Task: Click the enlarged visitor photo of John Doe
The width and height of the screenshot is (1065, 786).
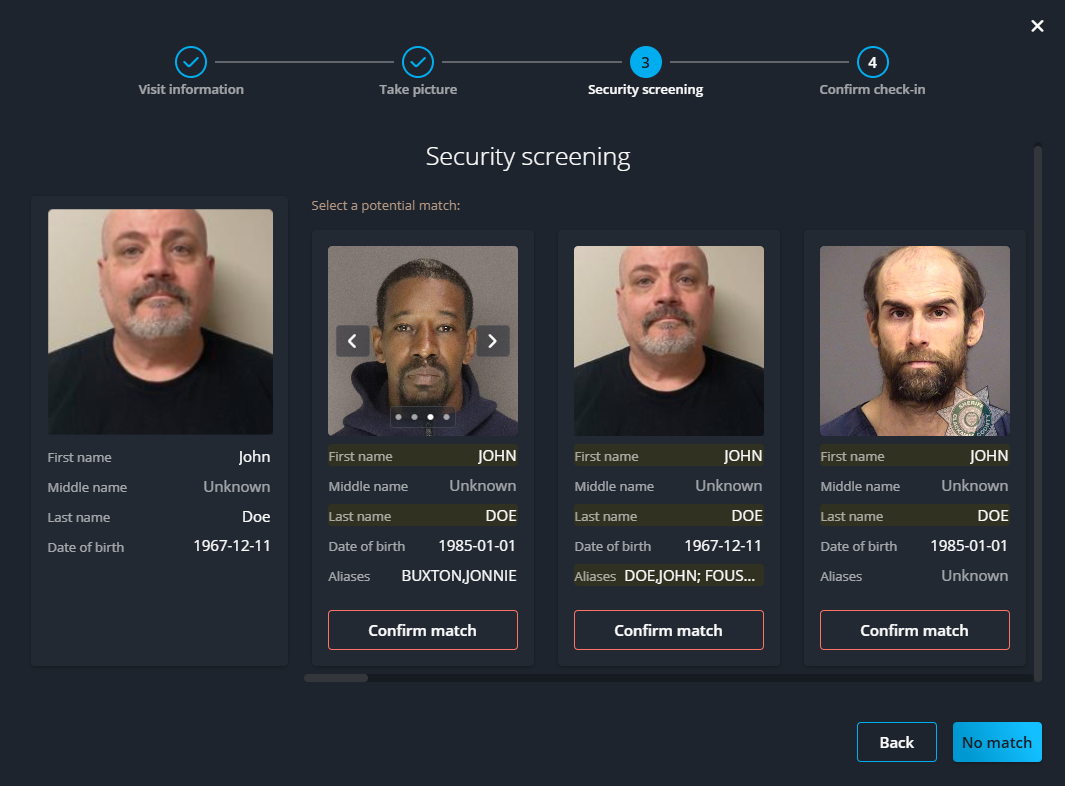Action: click(160, 321)
